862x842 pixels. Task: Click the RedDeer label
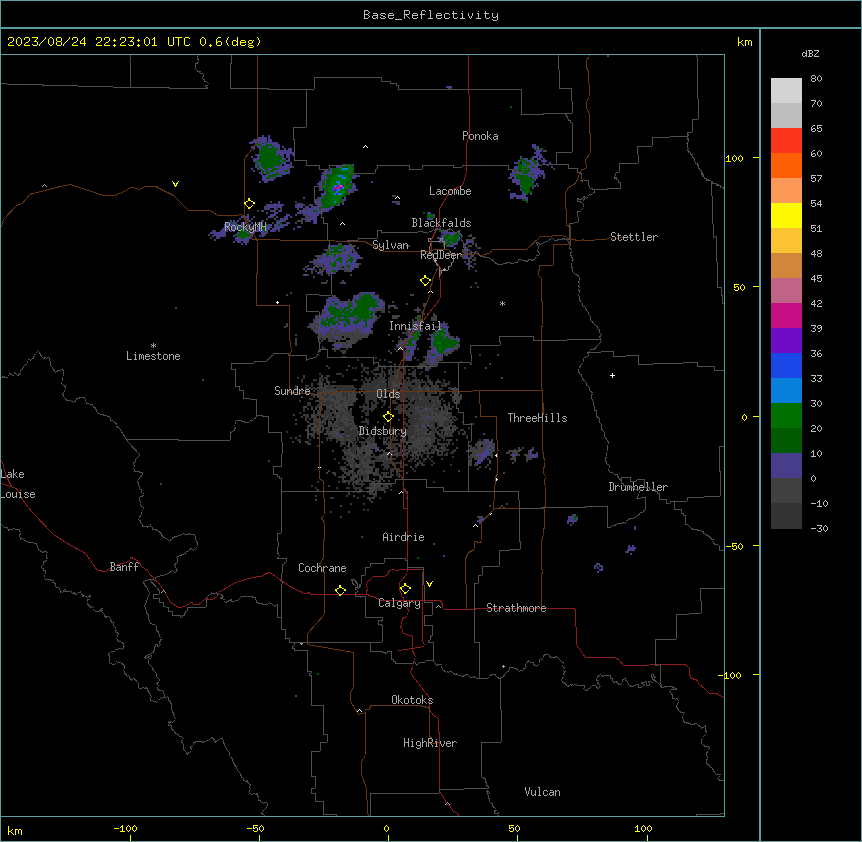click(x=440, y=255)
